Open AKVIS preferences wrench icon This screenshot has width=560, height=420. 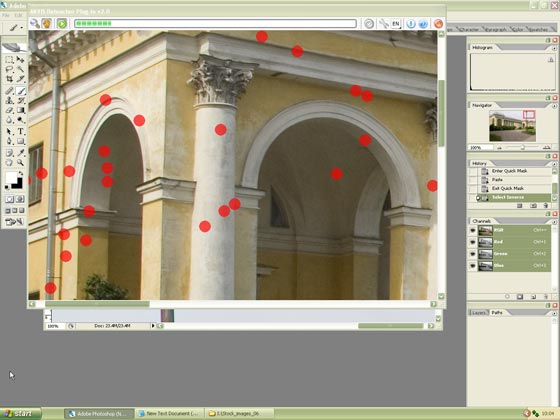[383, 24]
